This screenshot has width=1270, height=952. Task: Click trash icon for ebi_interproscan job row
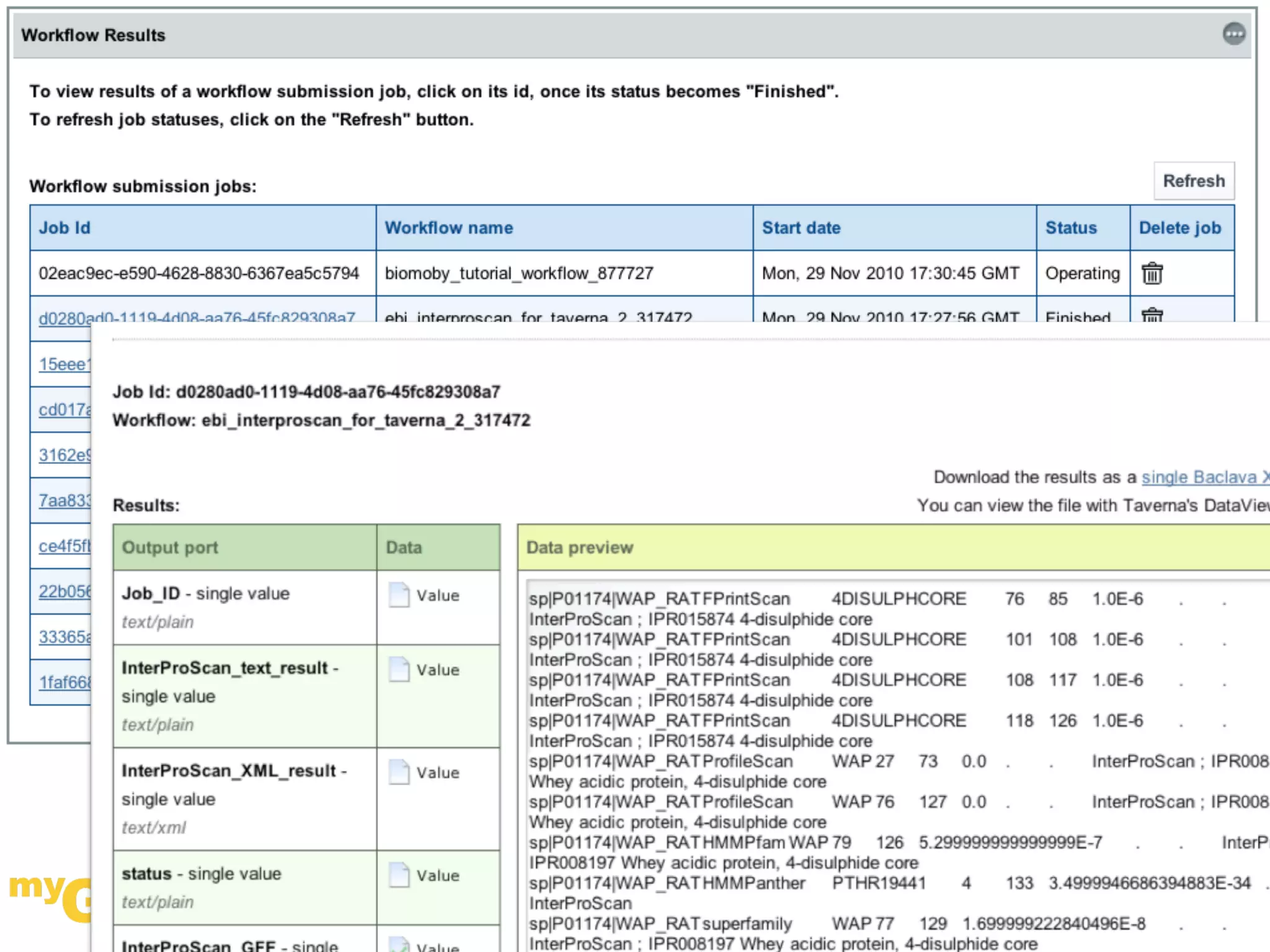(1152, 315)
